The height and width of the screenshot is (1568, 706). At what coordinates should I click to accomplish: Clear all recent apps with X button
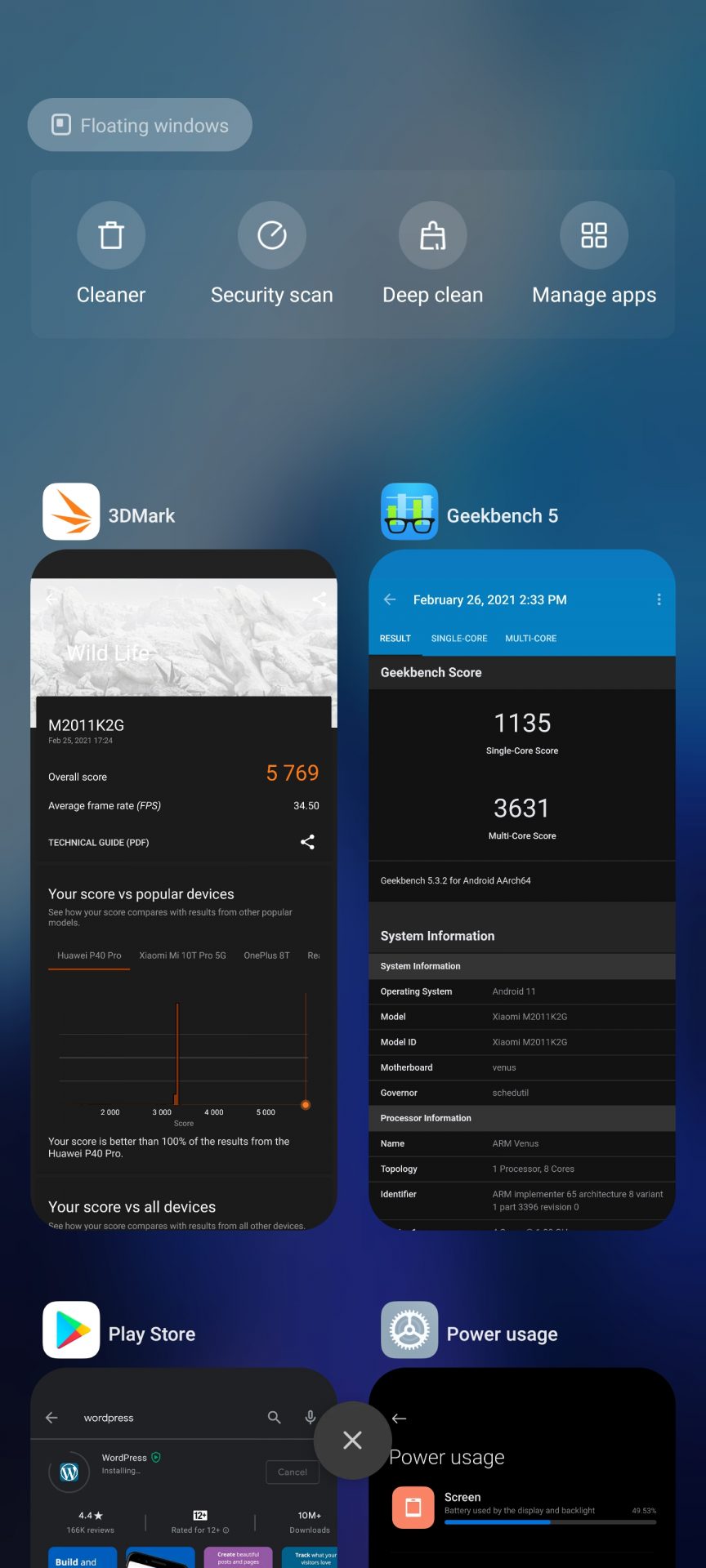[x=352, y=1440]
